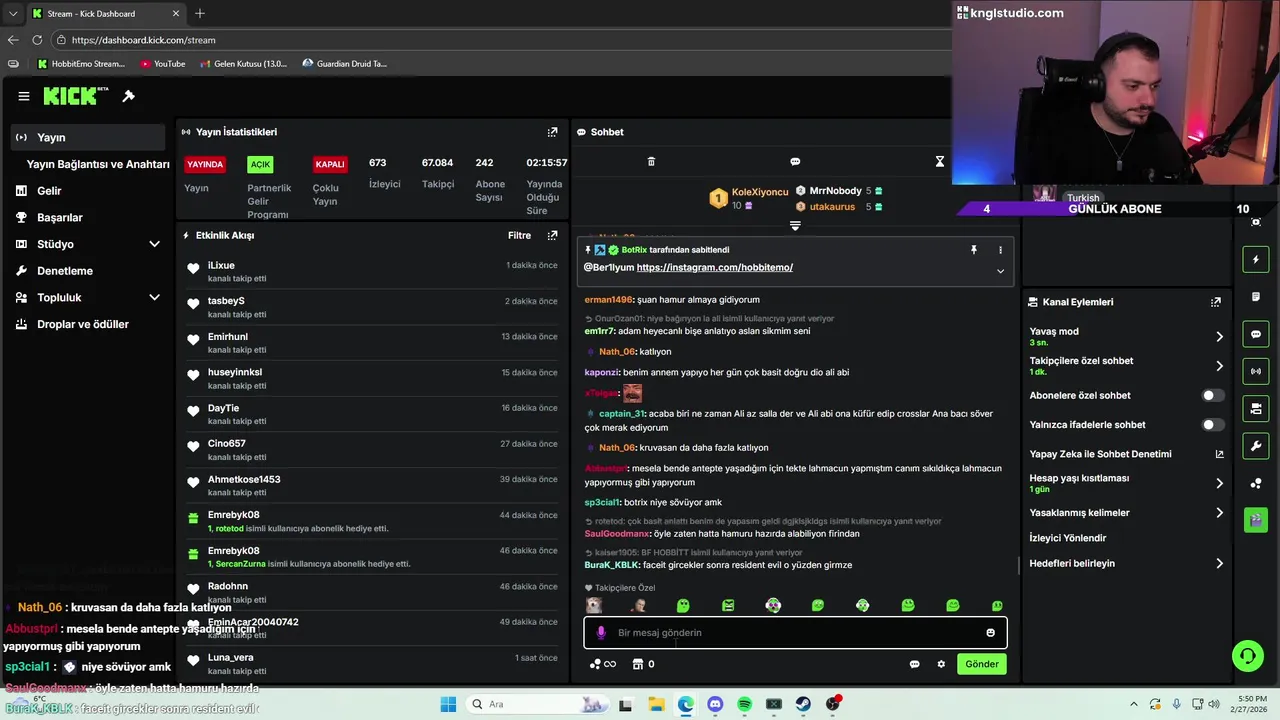Screen dimensions: 1280x720
Task: Open the instagram.com/hobbitemo link
Action: click(x=715, y=268)
